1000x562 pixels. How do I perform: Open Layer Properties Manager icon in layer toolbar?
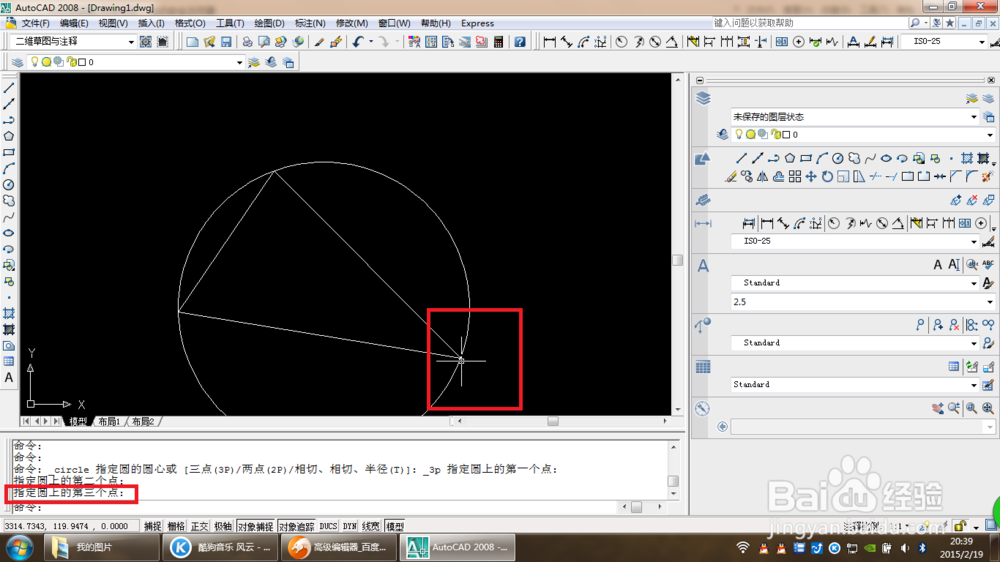[17, 62]
